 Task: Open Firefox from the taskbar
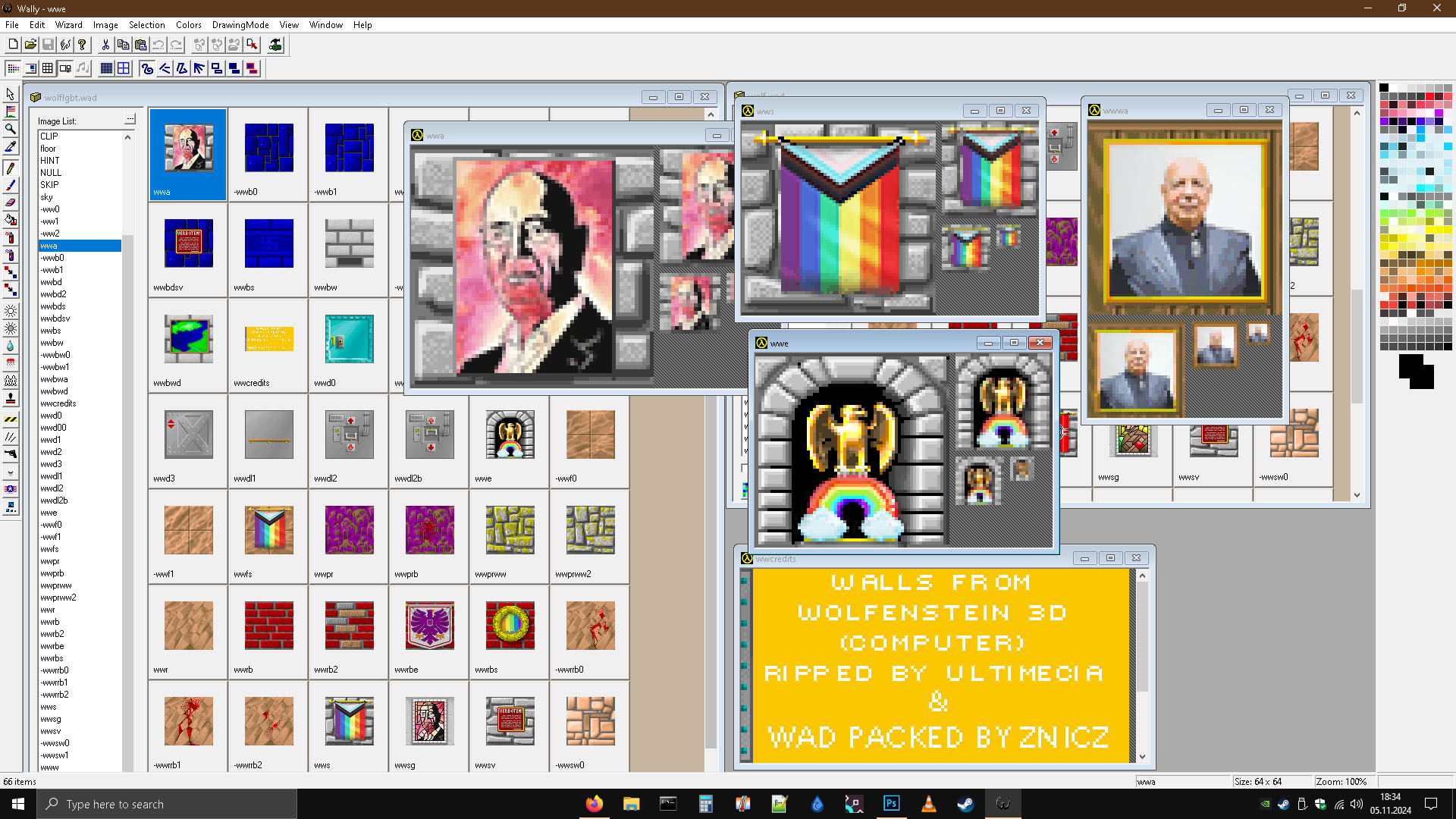594,804
